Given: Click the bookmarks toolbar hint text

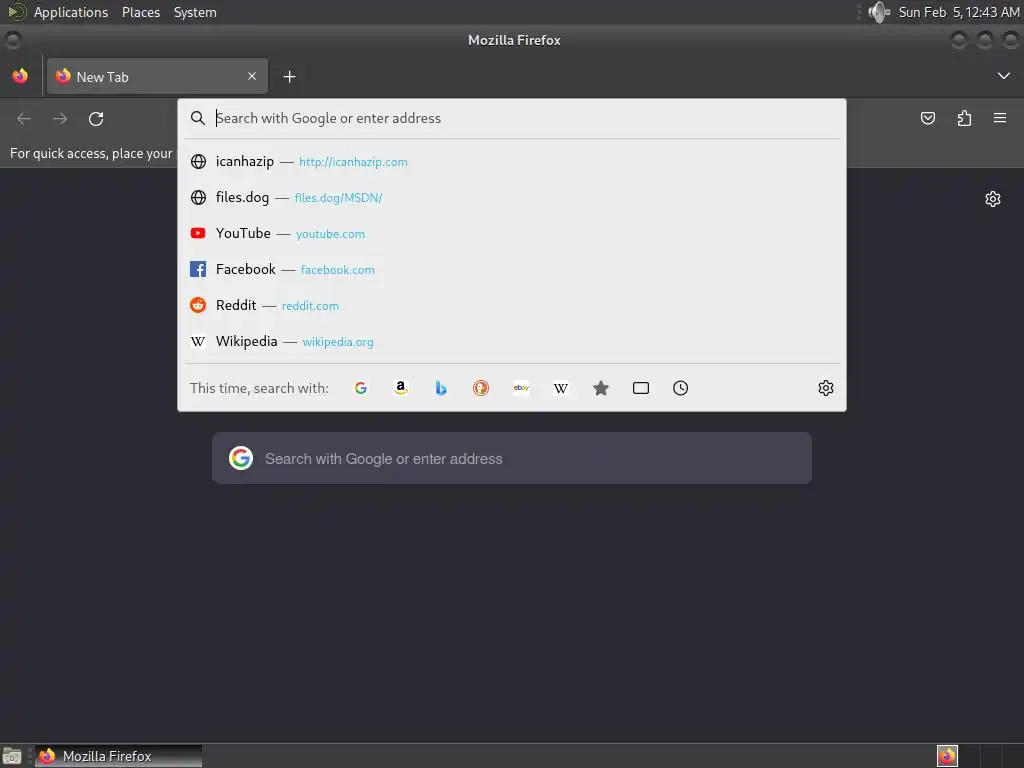Looking at the screenshot, I should tap(91, 153).
